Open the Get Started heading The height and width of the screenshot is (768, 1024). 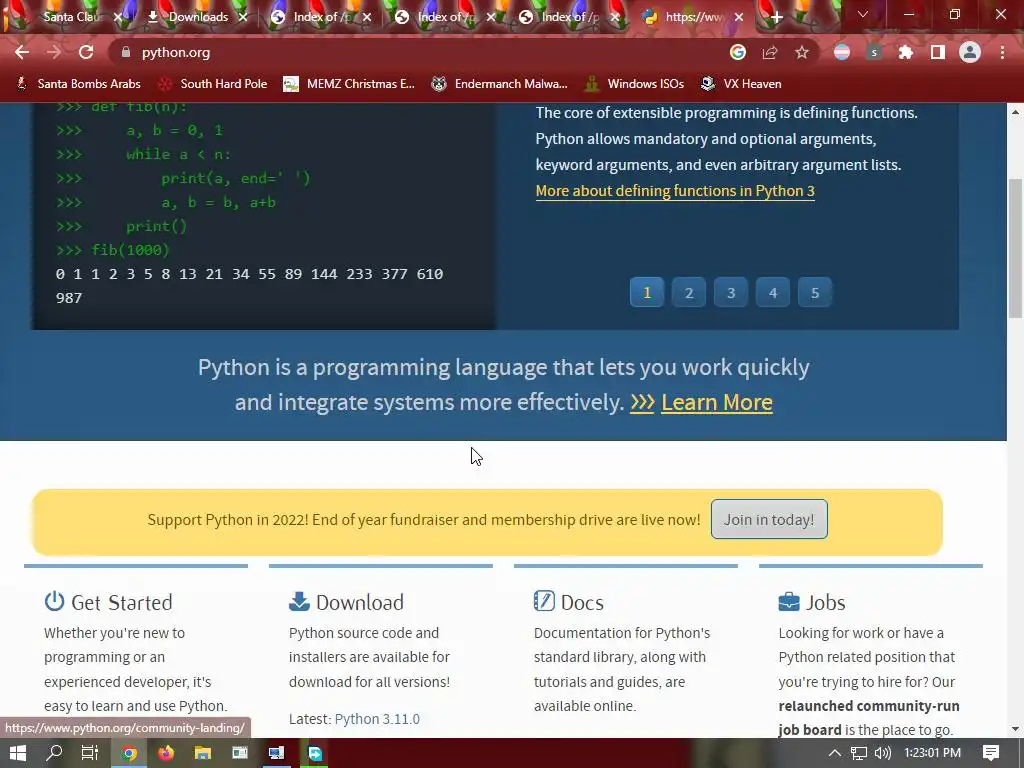tap(121, 602)
